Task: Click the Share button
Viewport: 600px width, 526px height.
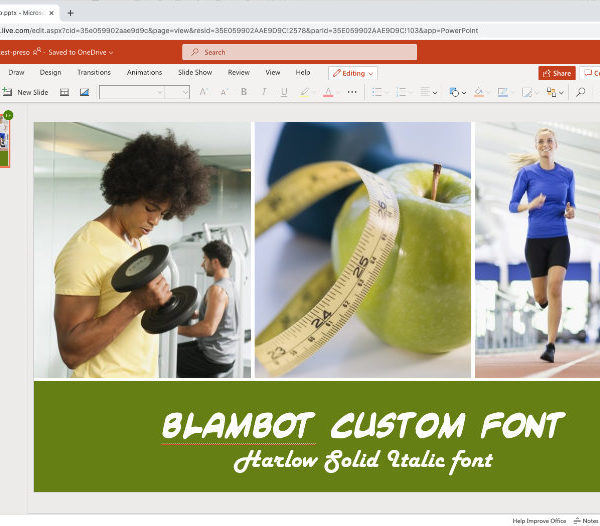Action: coord(557,73)
